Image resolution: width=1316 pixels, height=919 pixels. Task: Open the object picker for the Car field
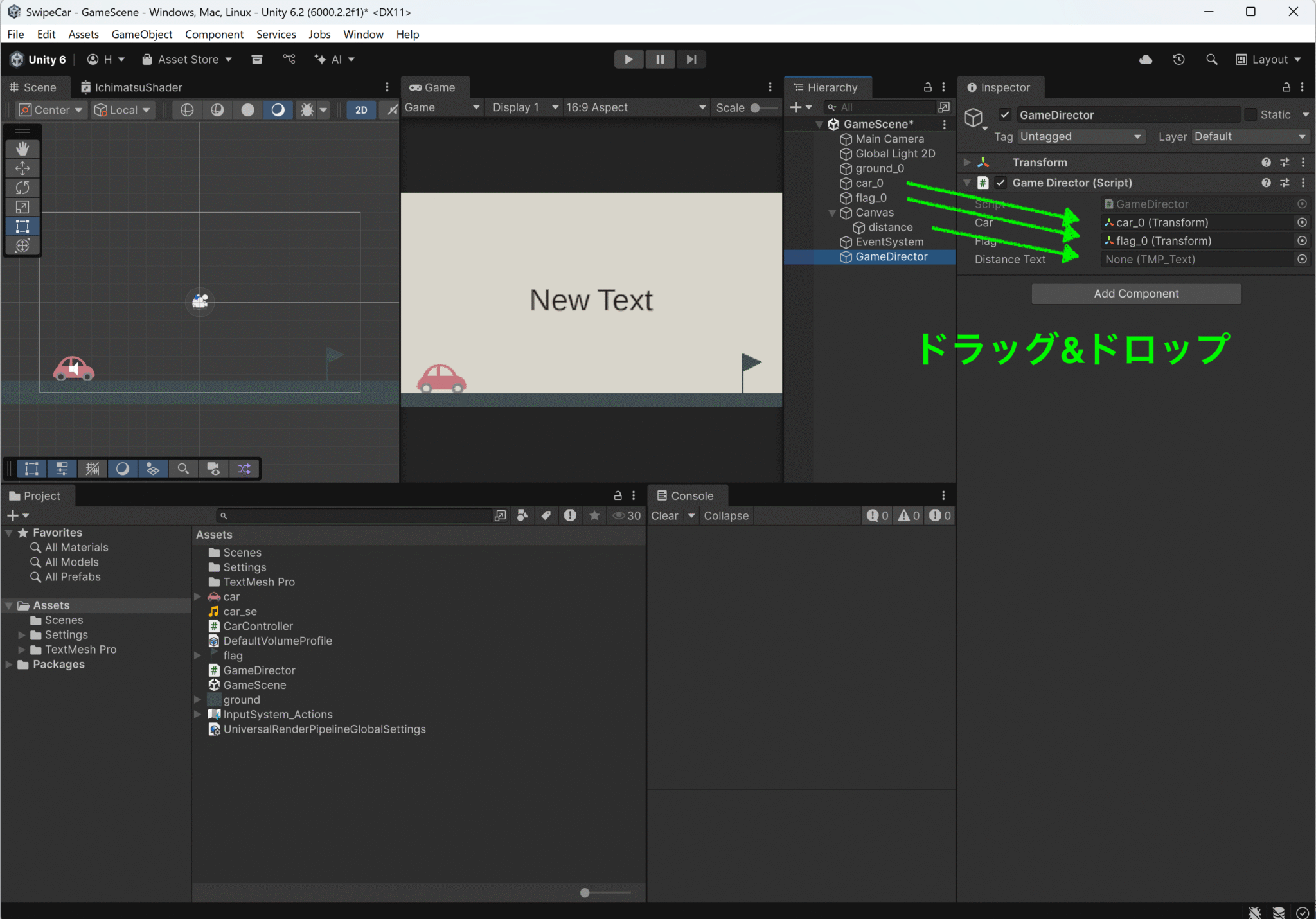[1303, 222]
